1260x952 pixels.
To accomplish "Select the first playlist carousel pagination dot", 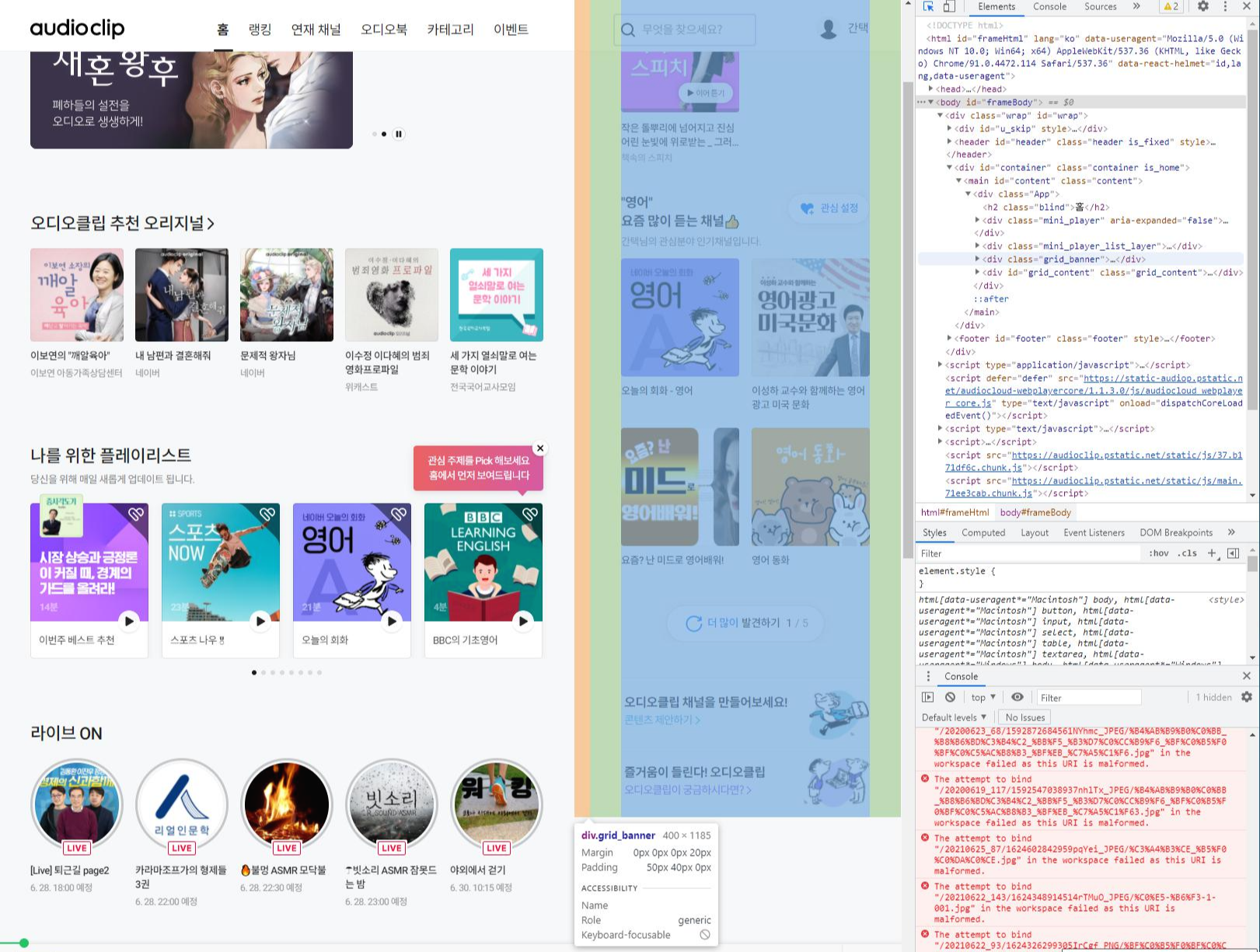I will tap(254, 672).
